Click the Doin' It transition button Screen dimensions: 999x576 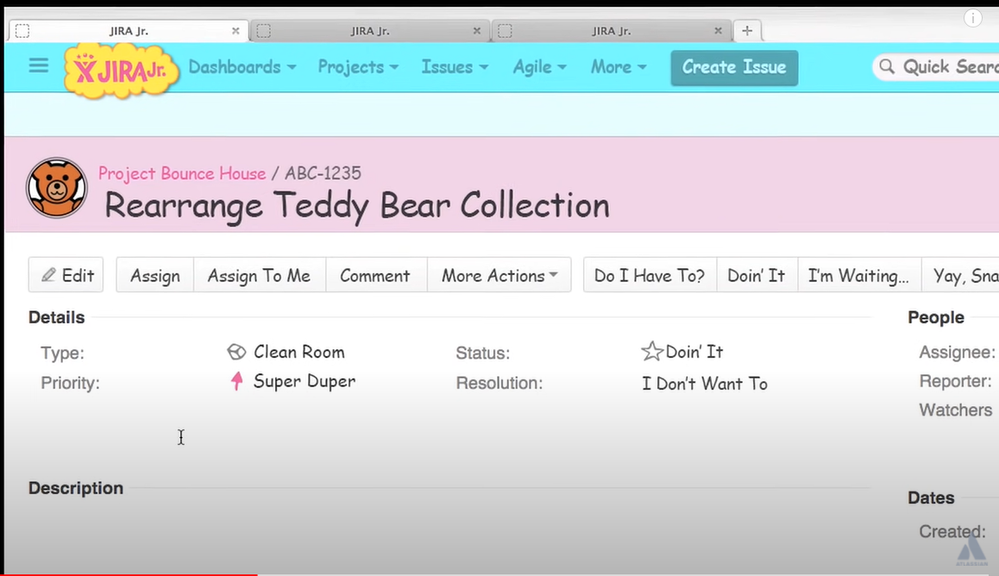click(756, 275)
